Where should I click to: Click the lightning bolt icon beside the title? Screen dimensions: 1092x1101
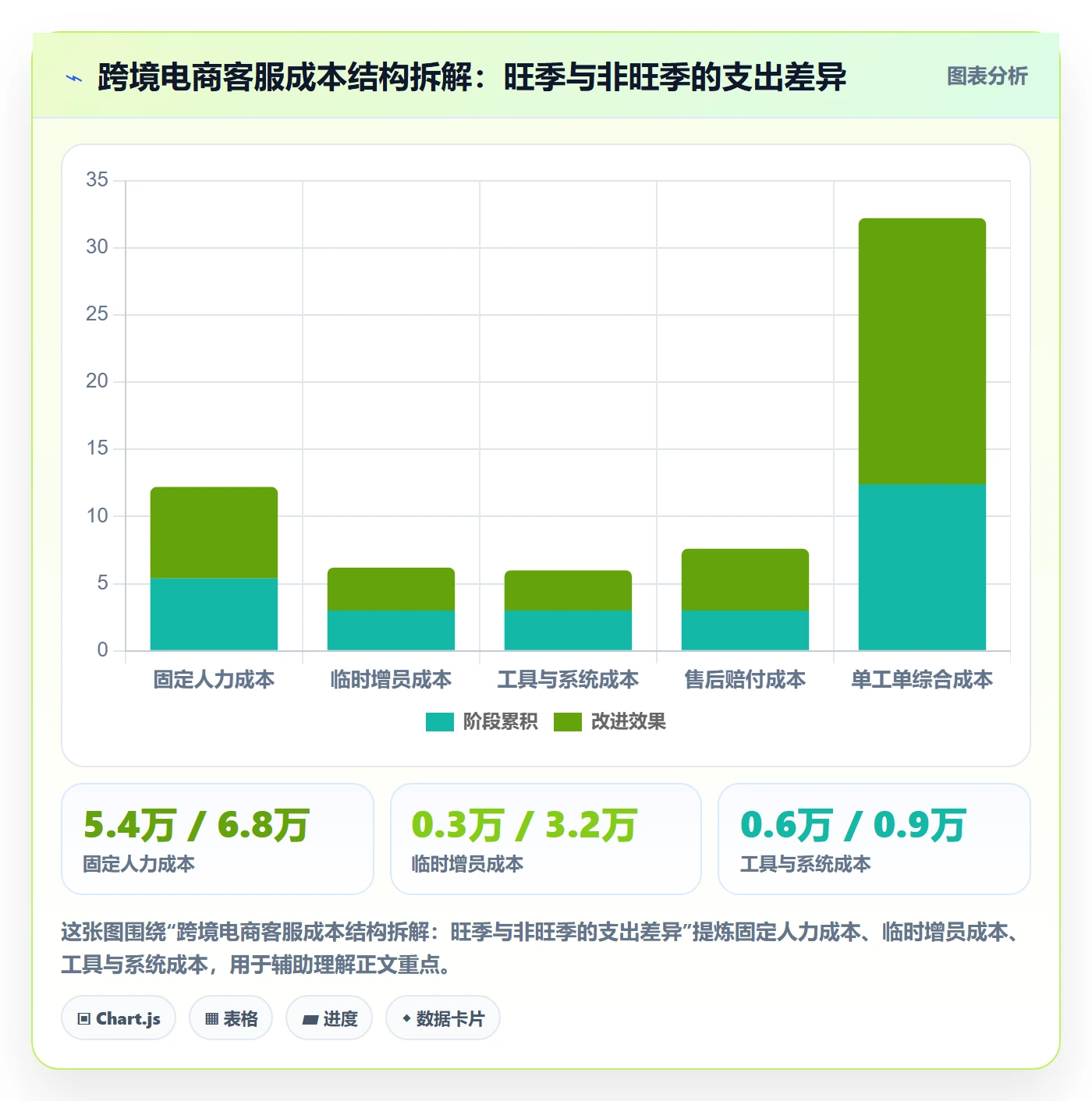click(75, 78)
